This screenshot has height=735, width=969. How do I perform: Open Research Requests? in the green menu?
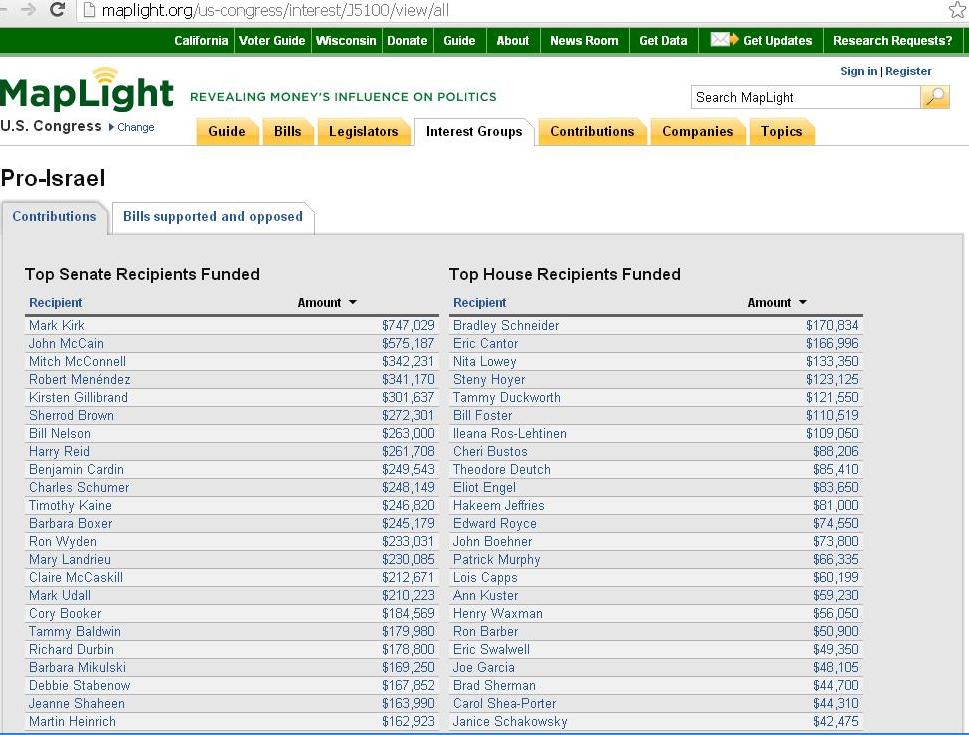click(x=892, y=41)
